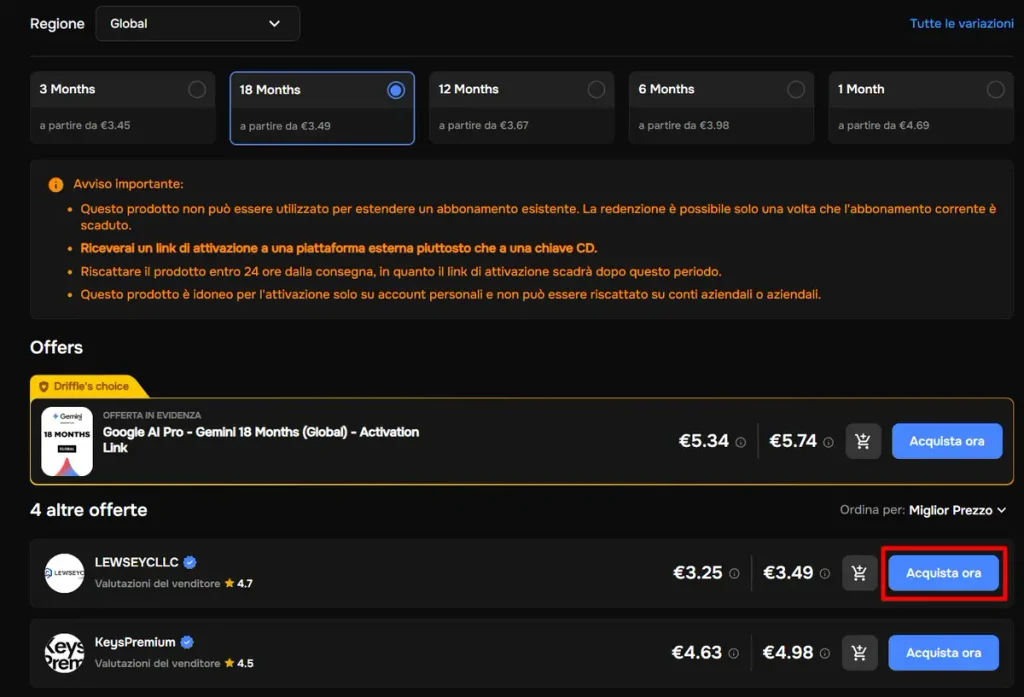
Task: Click Acquista ora for the featured offer
Action: [947, 441]
